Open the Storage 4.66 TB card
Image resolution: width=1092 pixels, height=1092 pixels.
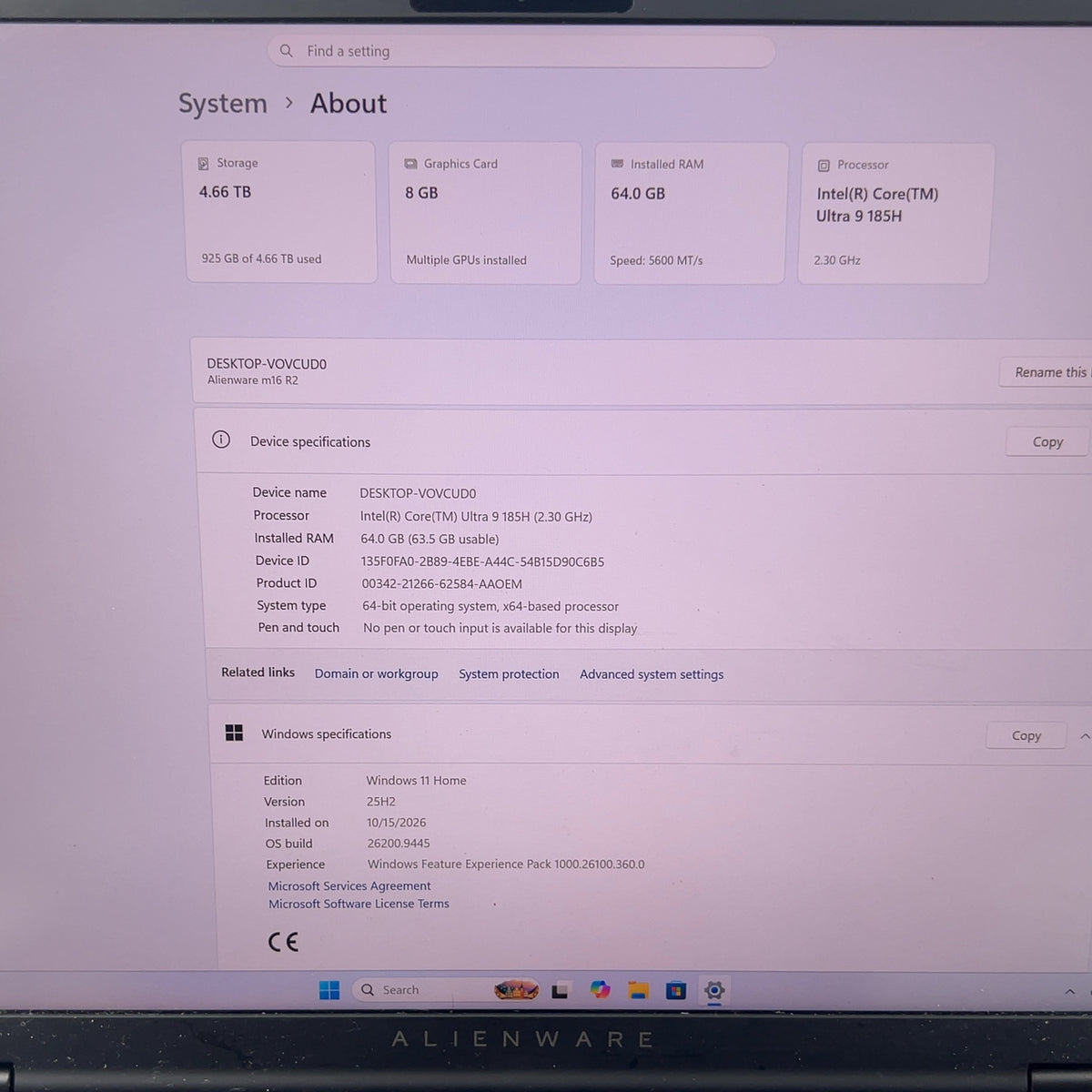coord(279,211)
